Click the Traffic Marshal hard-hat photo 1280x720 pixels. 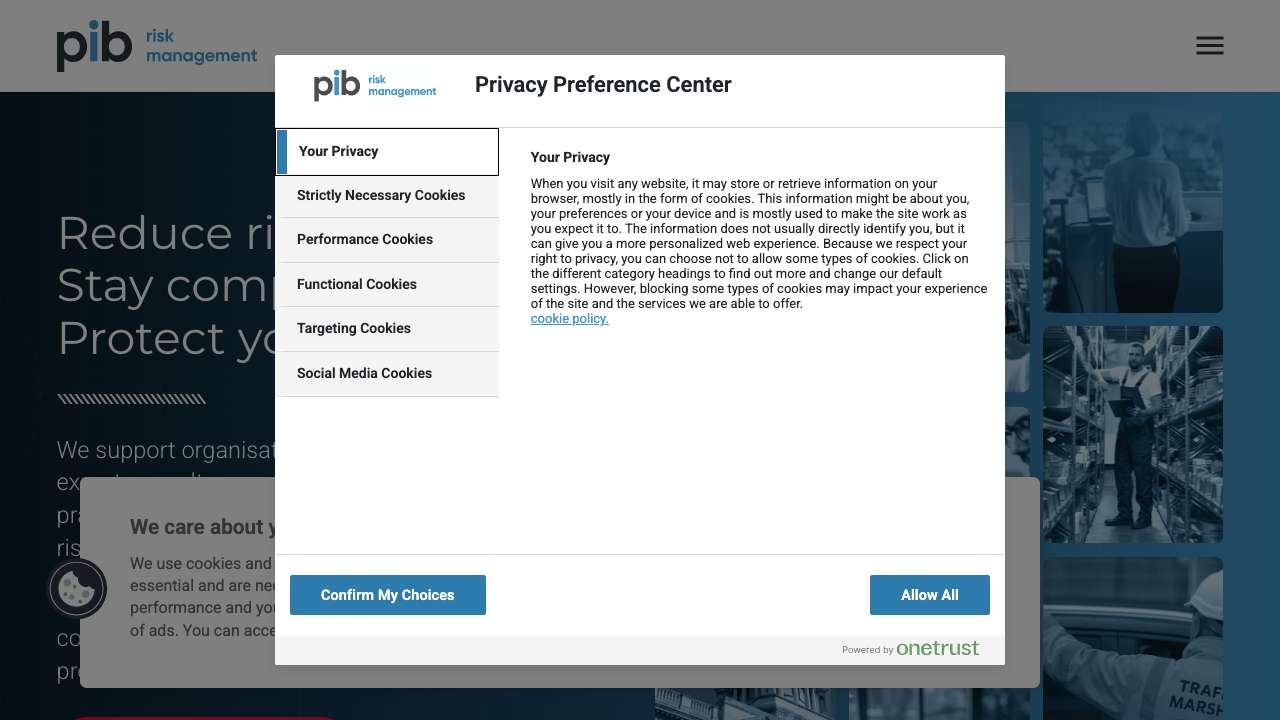[x=1133, y=640]
